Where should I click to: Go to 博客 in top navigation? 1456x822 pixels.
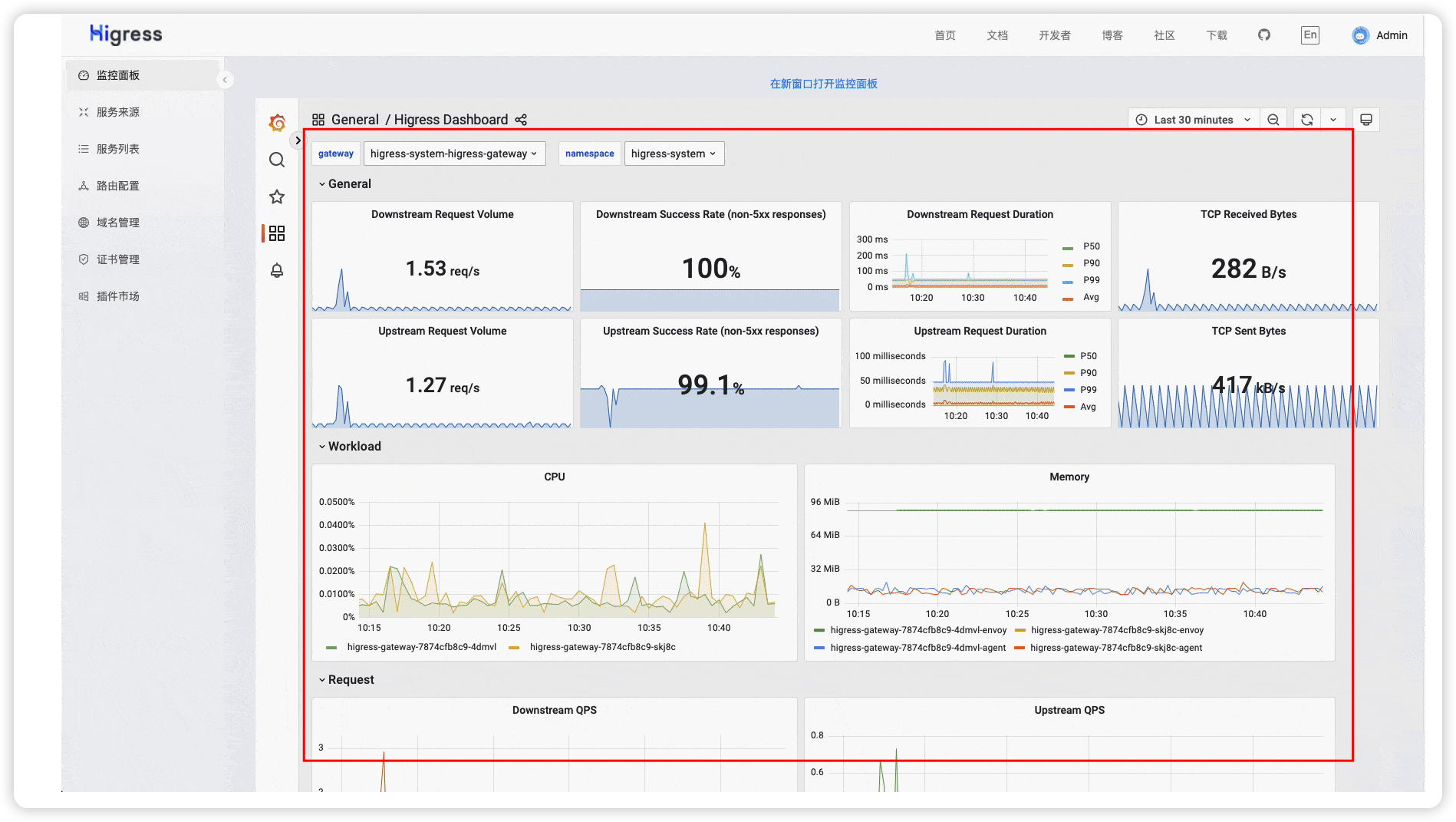coord(1112,35)
